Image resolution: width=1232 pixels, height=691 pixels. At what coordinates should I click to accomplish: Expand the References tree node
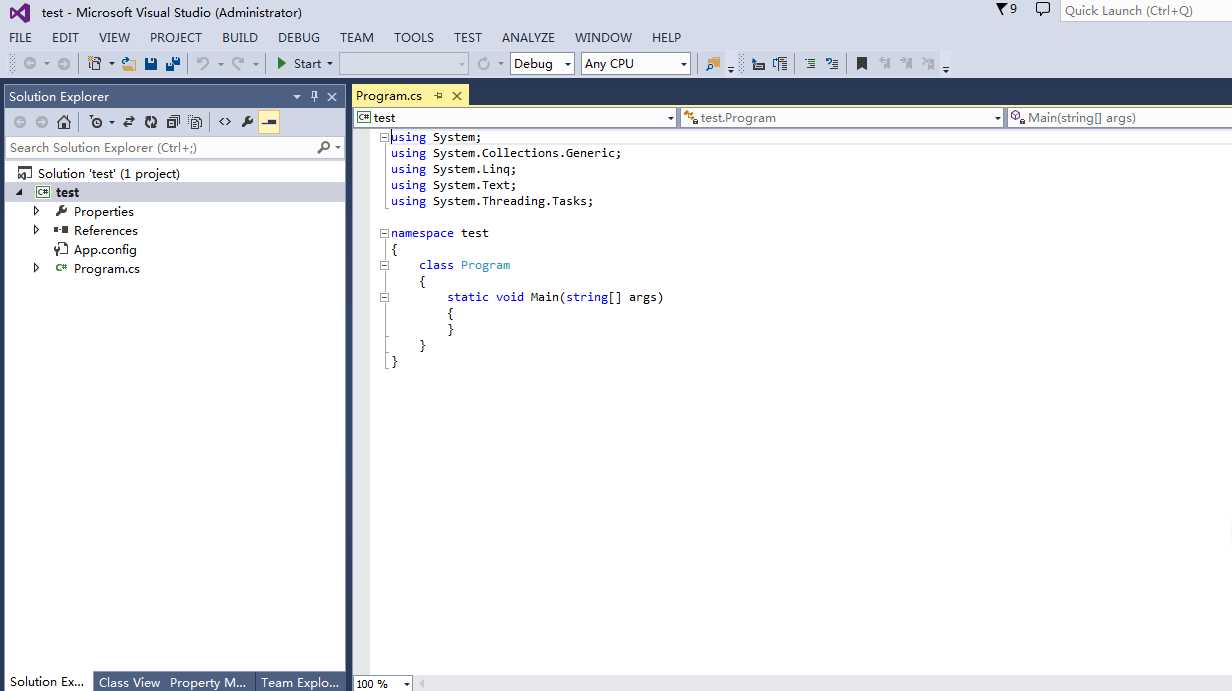click(x=37, y=230)
